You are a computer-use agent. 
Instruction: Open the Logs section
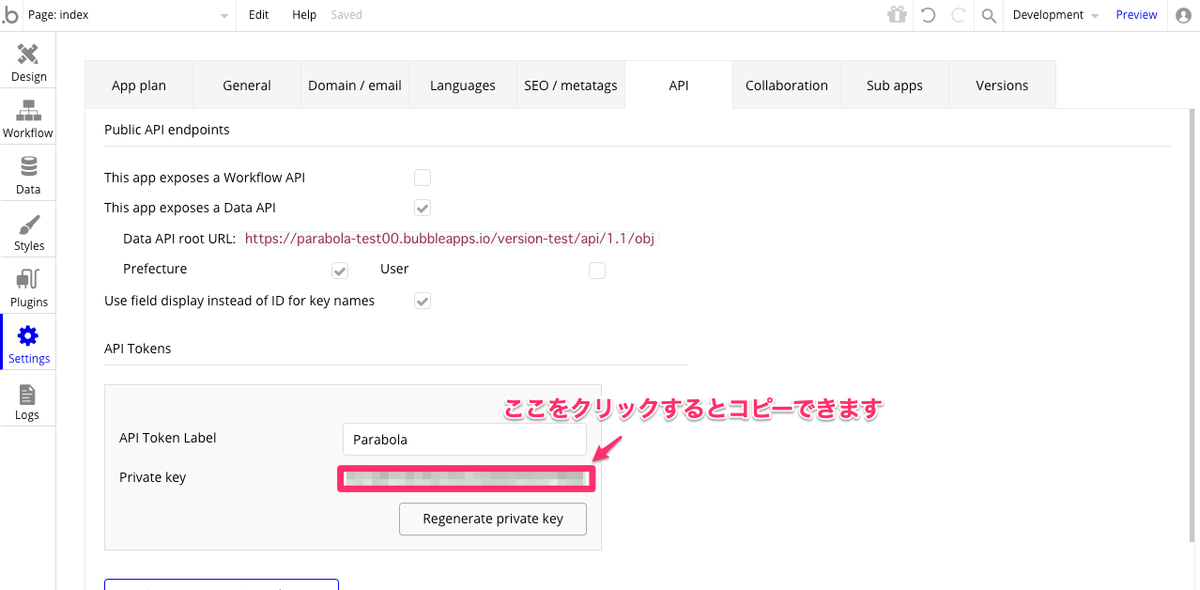coord(28,401)
